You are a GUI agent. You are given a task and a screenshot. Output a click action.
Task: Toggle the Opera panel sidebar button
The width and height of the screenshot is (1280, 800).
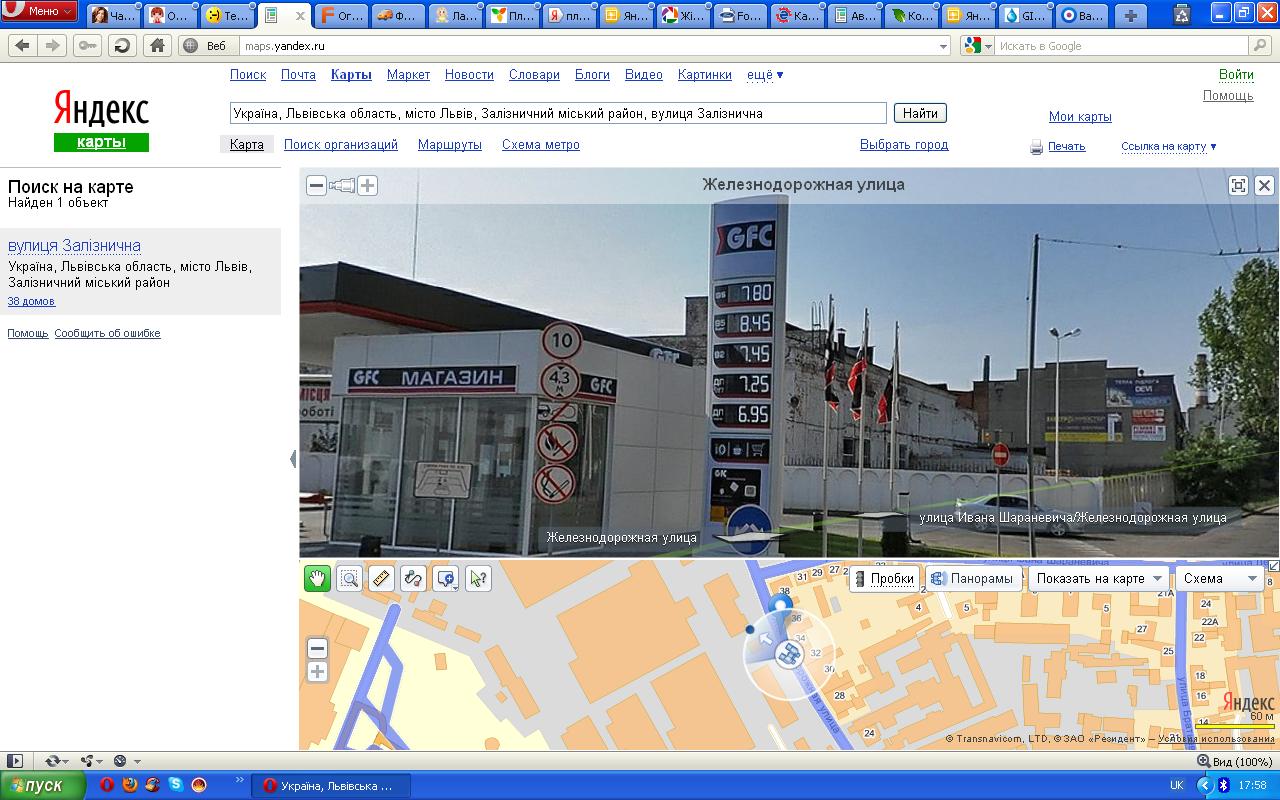click(x=14, y=761)
